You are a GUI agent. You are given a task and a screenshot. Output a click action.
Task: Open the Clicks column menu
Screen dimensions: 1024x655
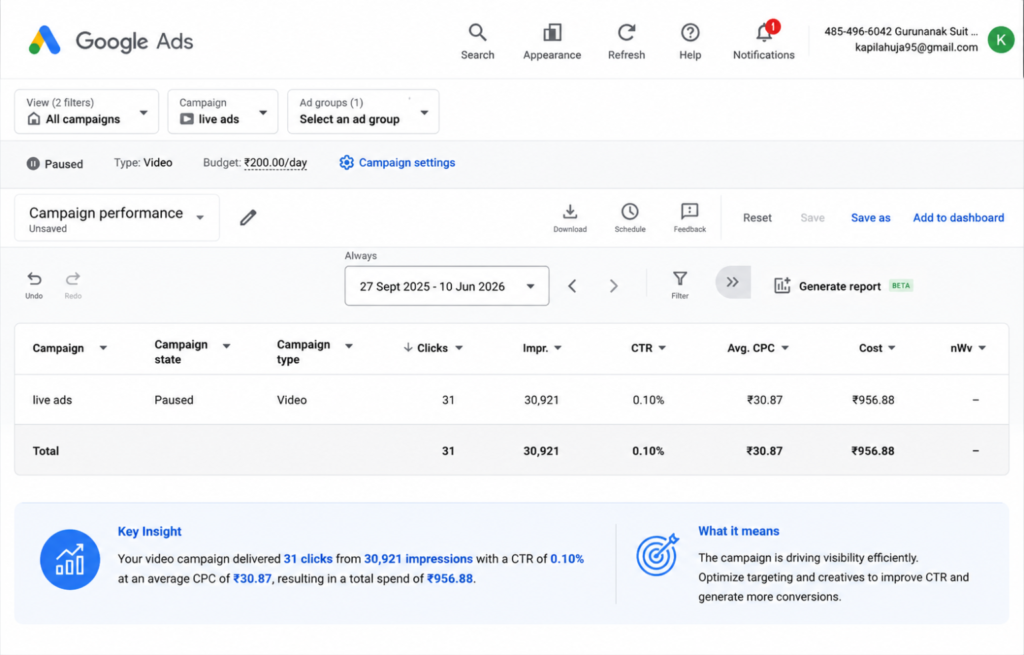point(459,348)
